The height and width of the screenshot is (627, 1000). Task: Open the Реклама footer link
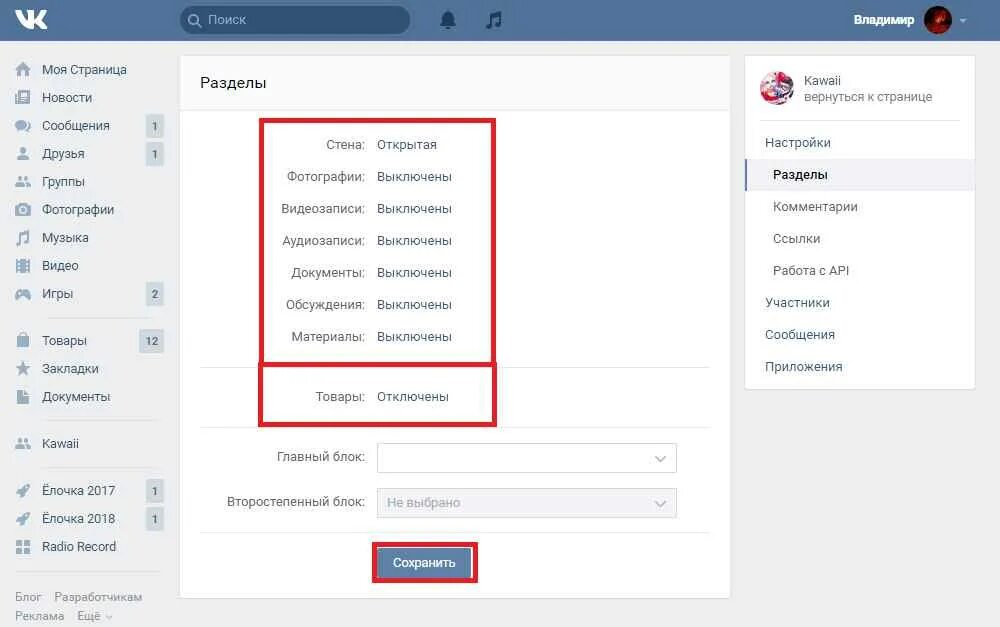coord(40,616)
